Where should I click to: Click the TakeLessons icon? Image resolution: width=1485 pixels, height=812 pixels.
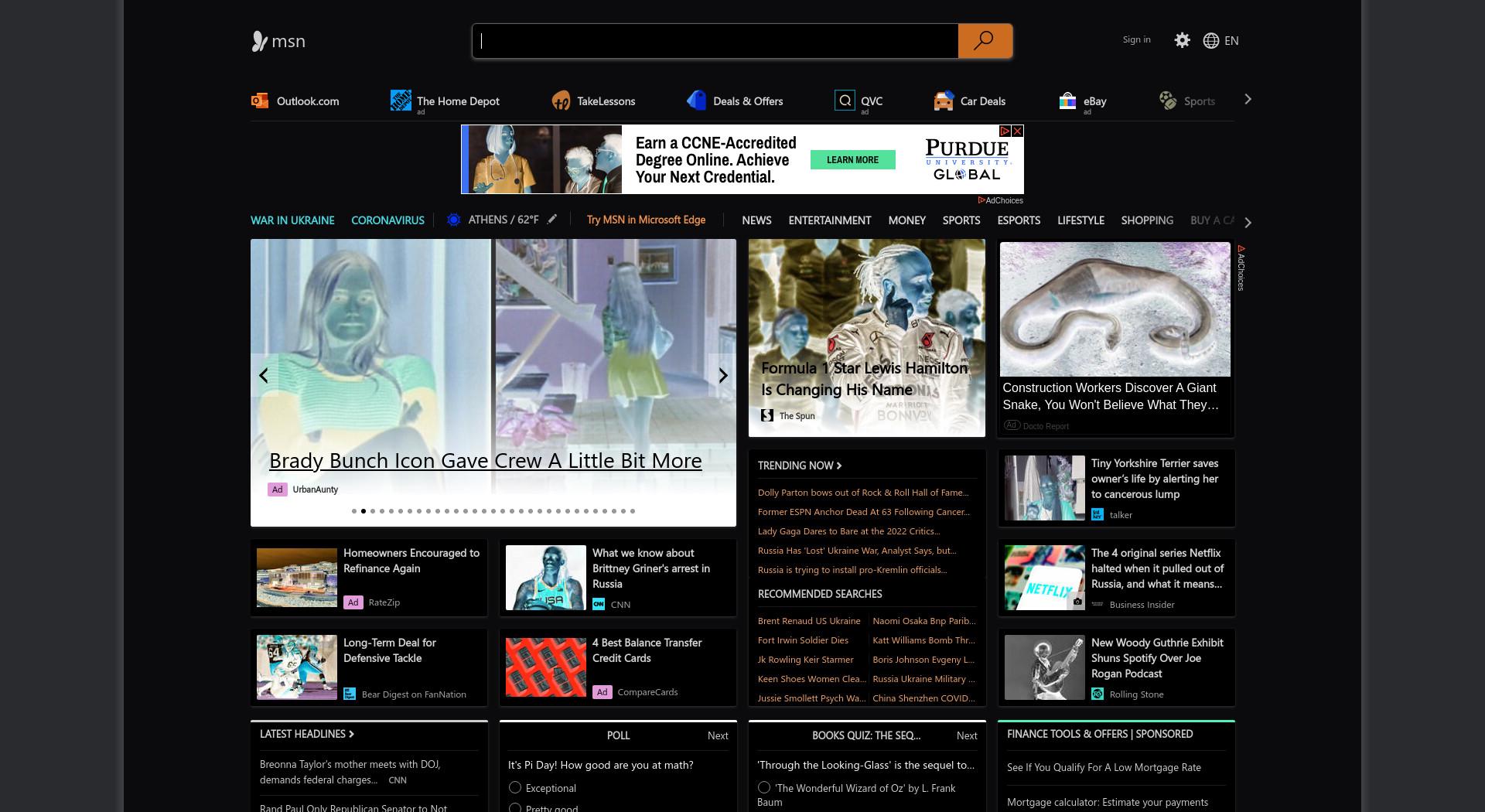pyautogui.click(x=561, y=101)
